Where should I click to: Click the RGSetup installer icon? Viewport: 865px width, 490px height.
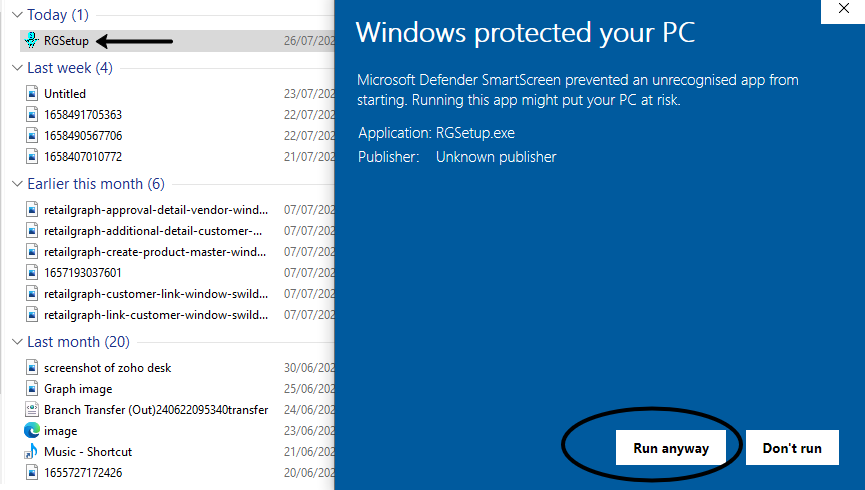(x=31, y=40)
